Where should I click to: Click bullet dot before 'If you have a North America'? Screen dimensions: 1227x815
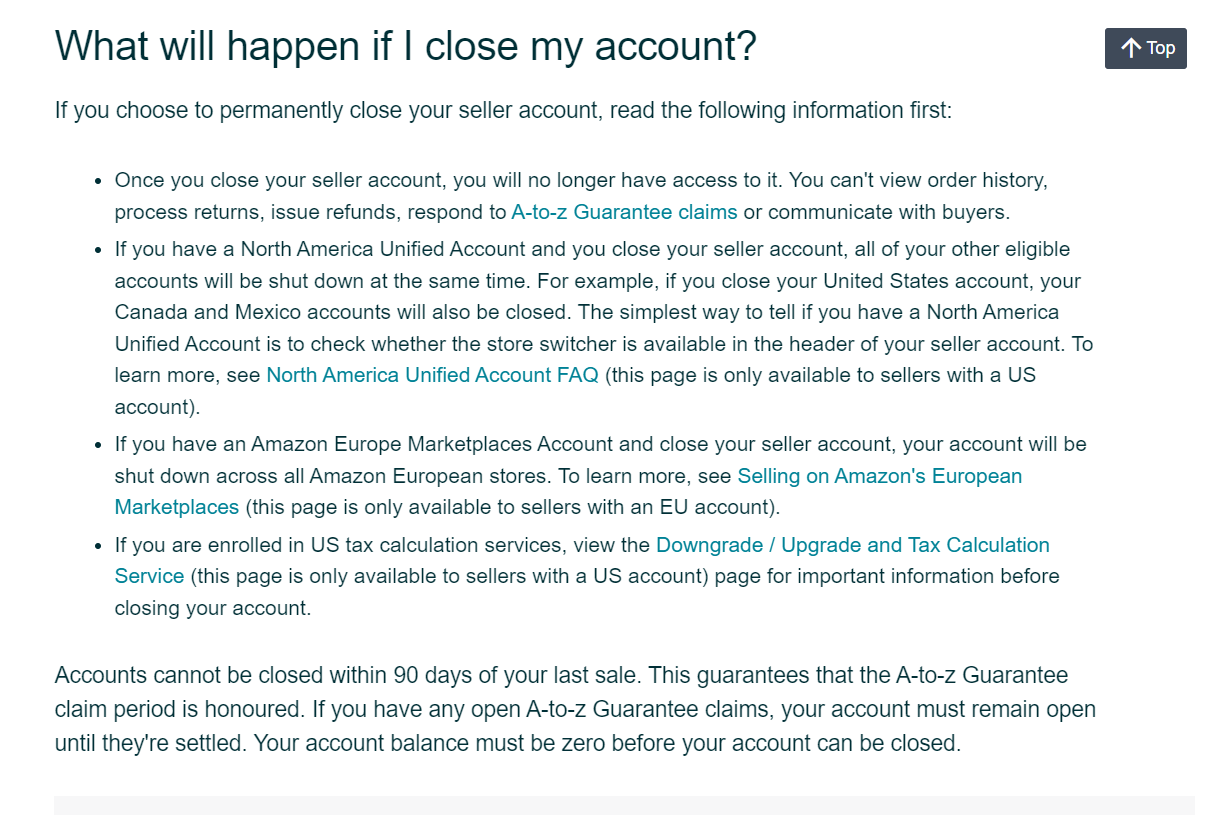coord(97,249)
